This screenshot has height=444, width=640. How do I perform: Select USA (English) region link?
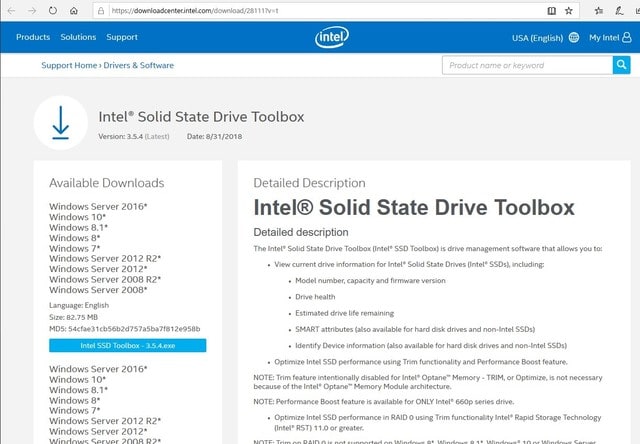click(537, 38)
